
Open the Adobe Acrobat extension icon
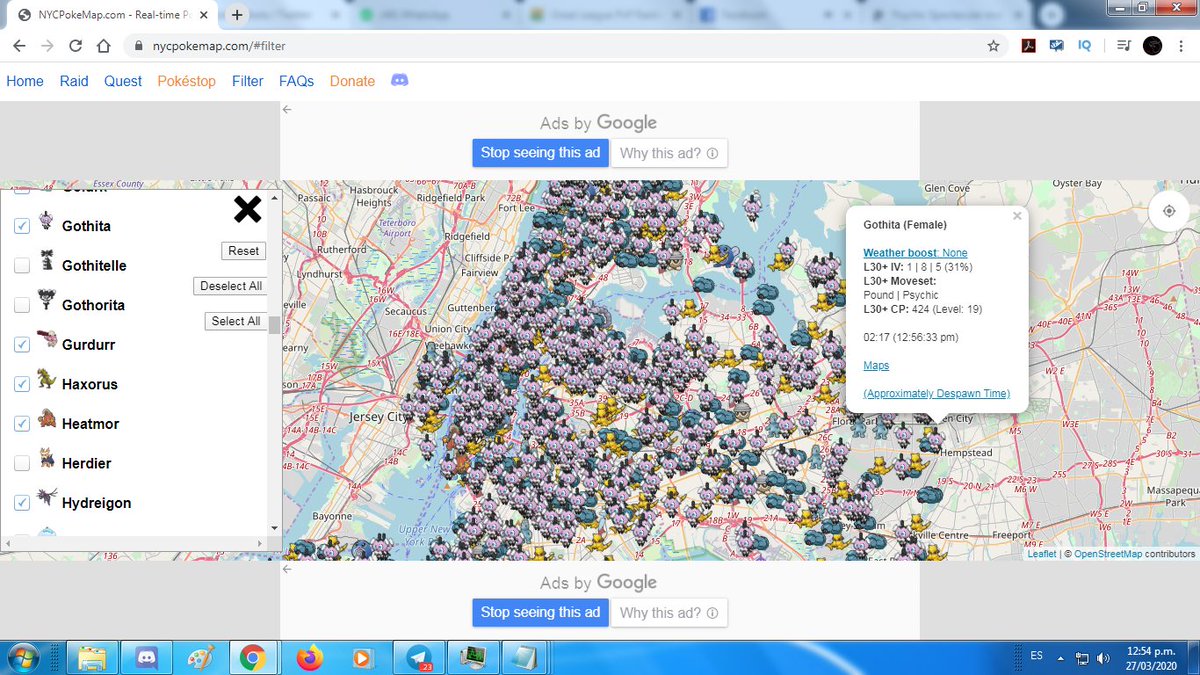point(1028,45)
